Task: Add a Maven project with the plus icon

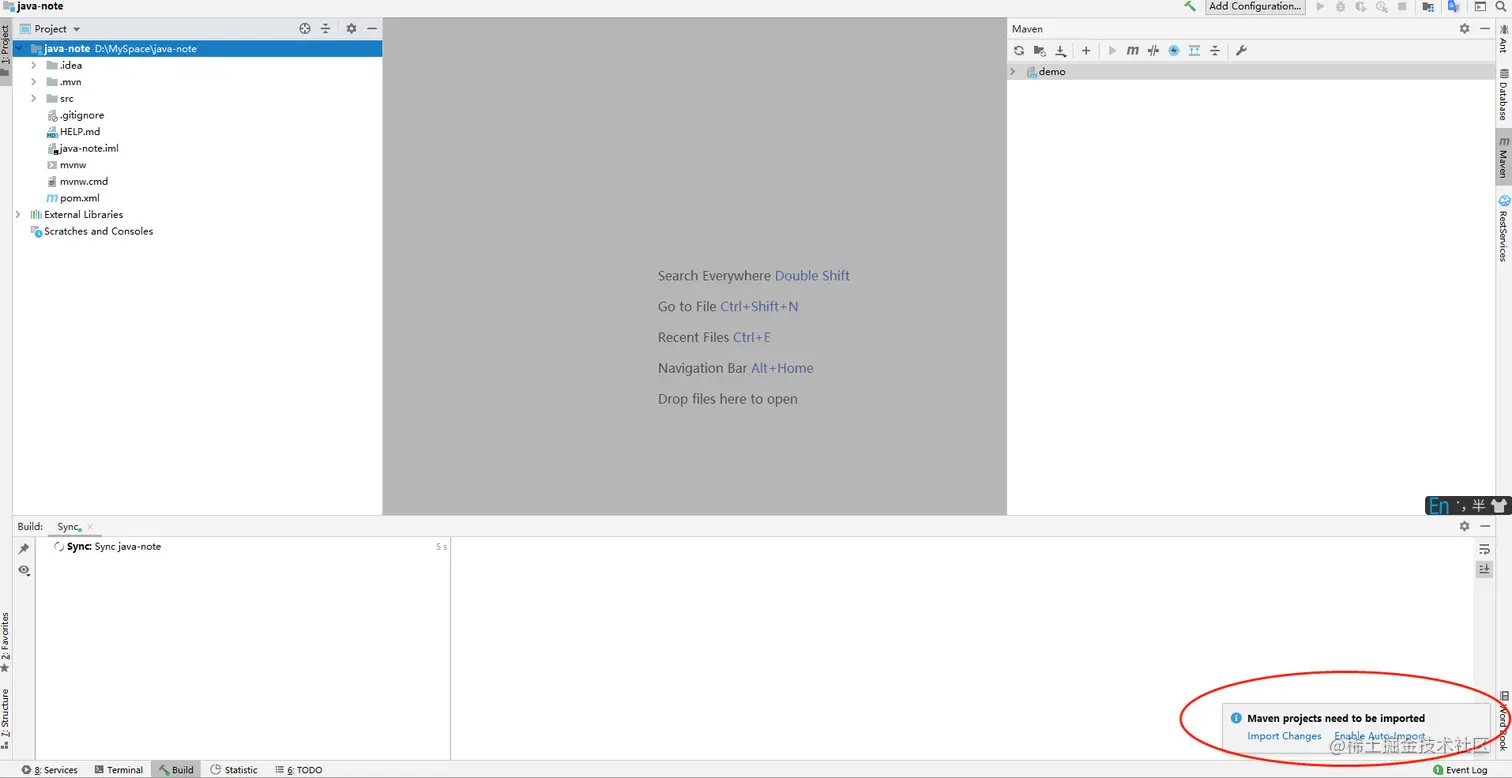Action: (x=1086, y=51)
